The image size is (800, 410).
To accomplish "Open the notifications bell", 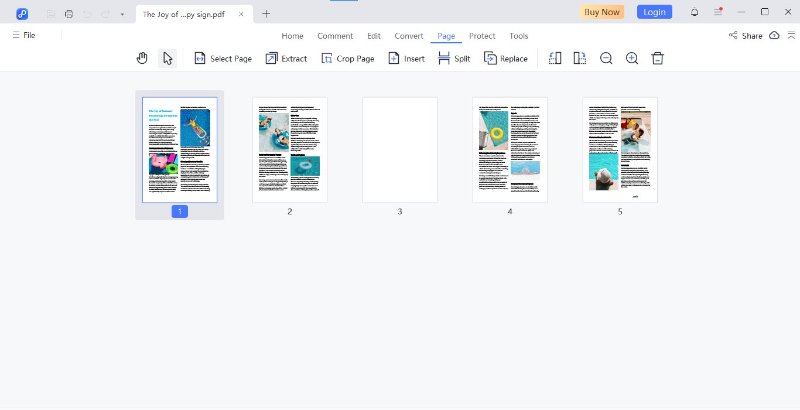I will 694,12.
